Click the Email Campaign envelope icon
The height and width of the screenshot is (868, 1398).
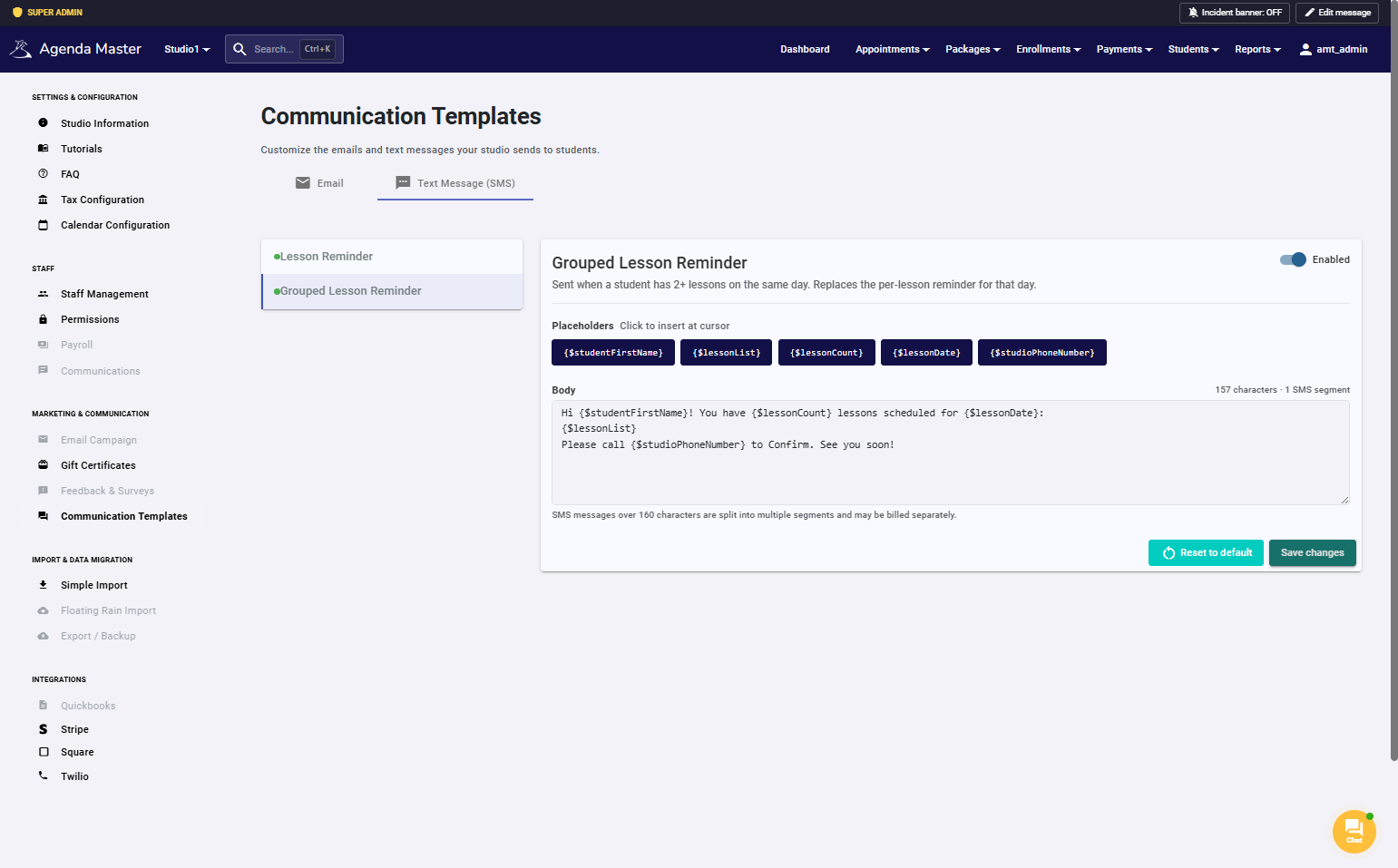pyautogui.click(x=43, y=439)
